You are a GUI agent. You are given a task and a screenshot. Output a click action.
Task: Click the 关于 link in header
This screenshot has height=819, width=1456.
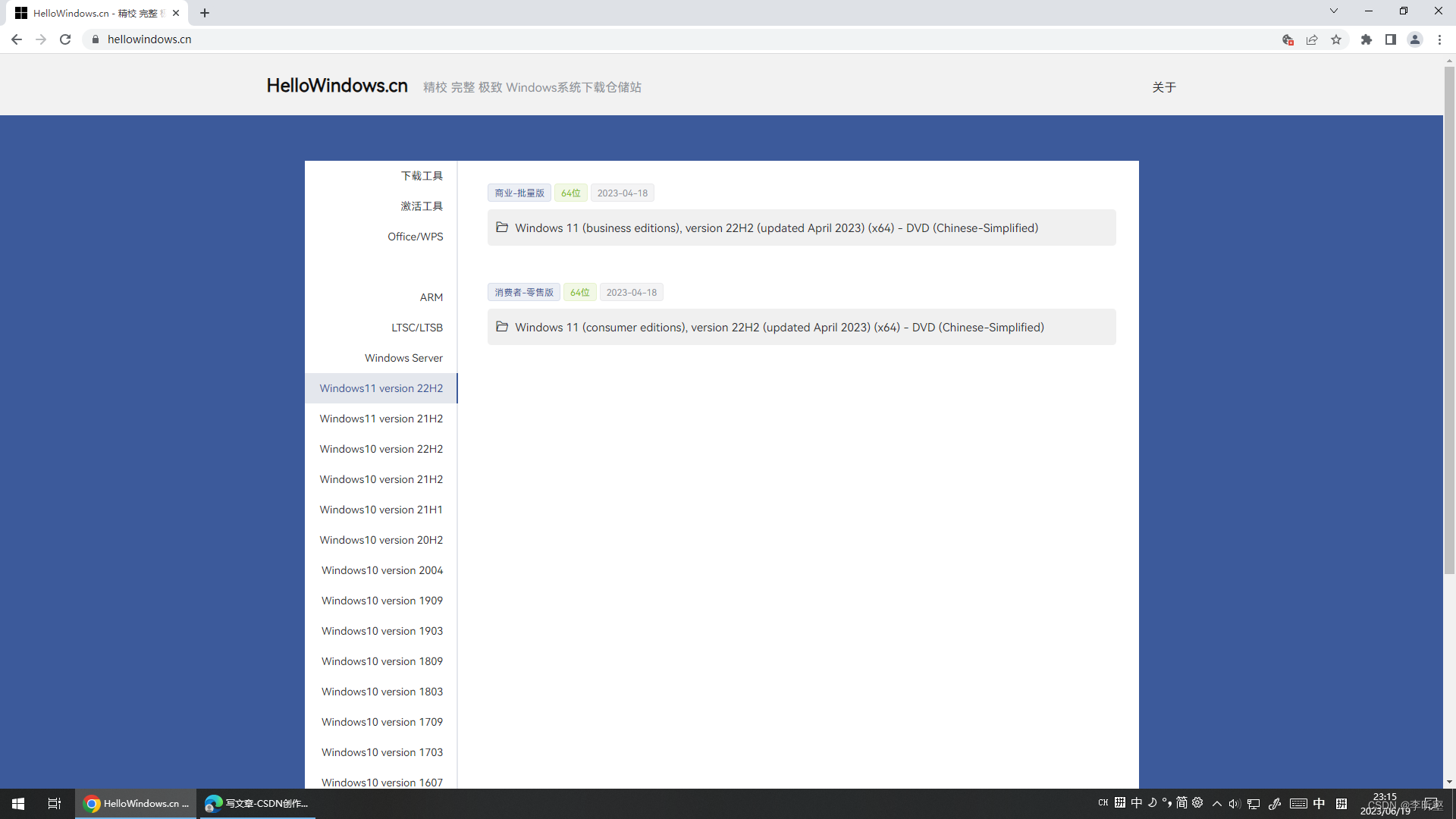pyautogui.click(x=1164, y=87)
